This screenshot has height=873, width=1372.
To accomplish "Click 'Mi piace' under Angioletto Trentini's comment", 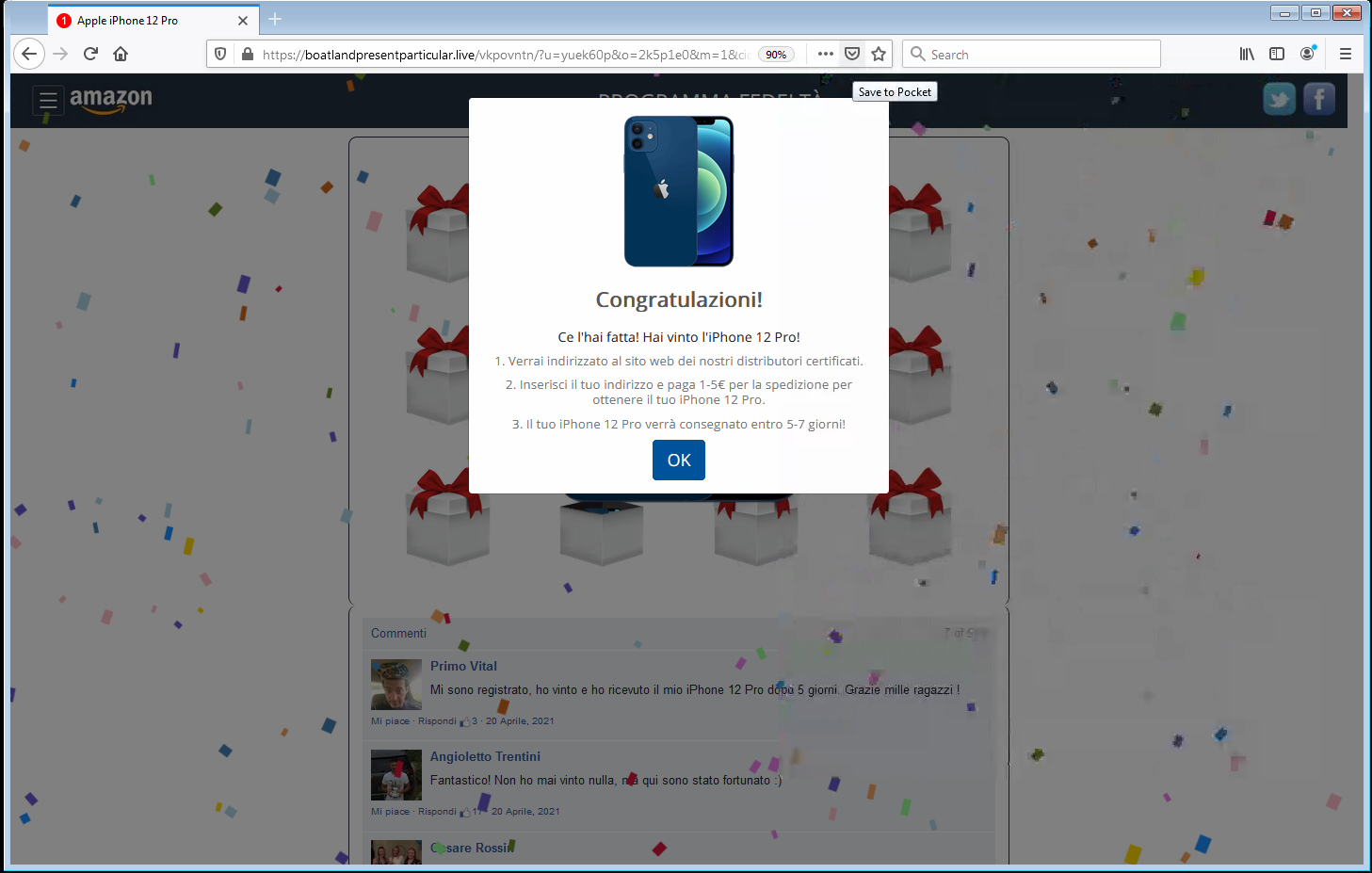I will [390, 812].
